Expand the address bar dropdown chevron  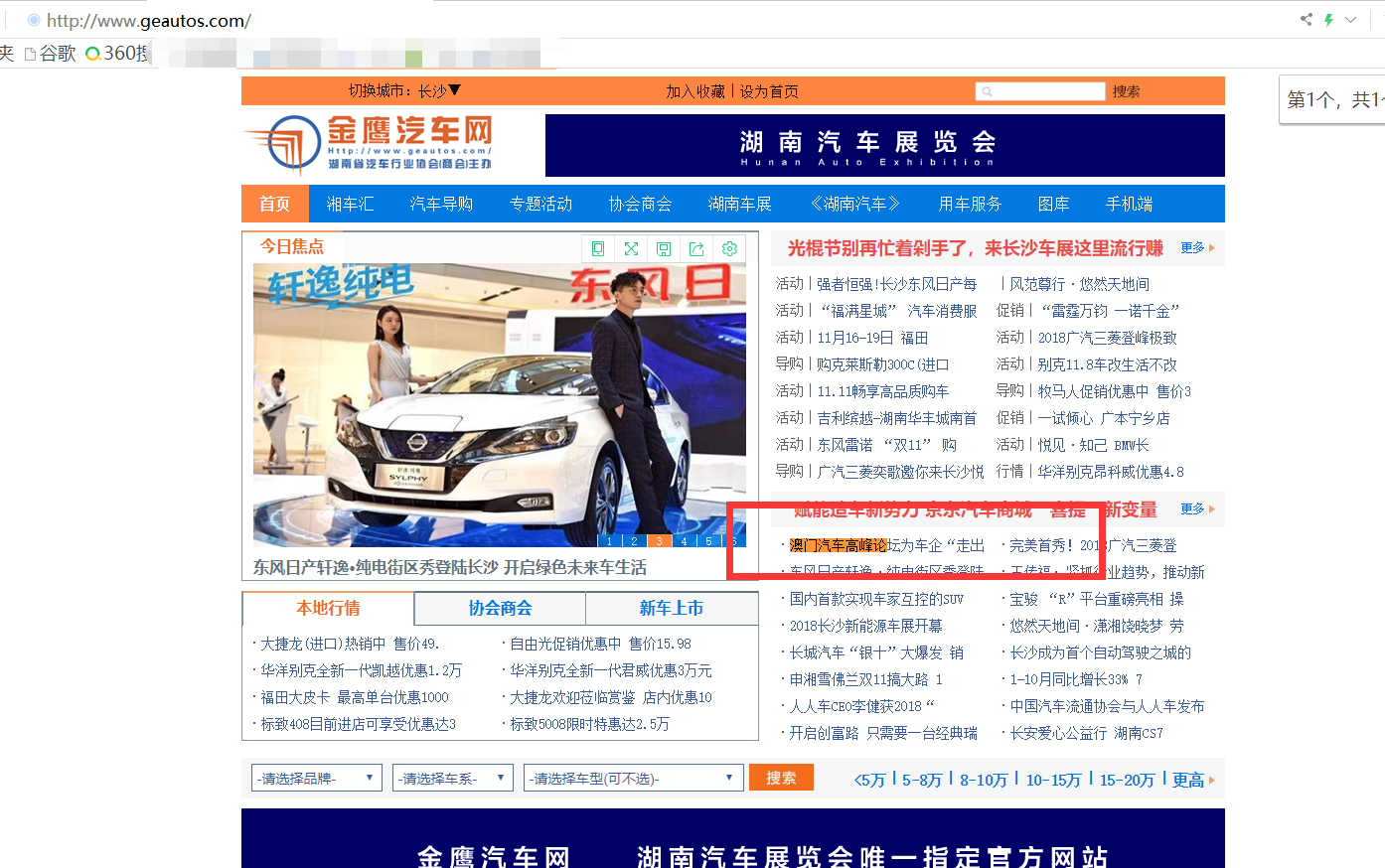point(1351,19)
